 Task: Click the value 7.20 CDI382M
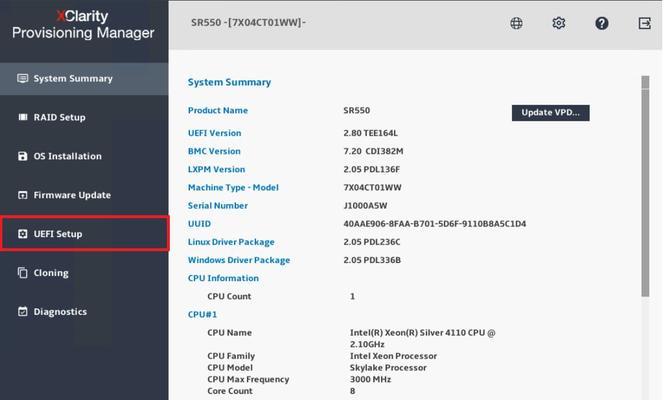(373, 151)
